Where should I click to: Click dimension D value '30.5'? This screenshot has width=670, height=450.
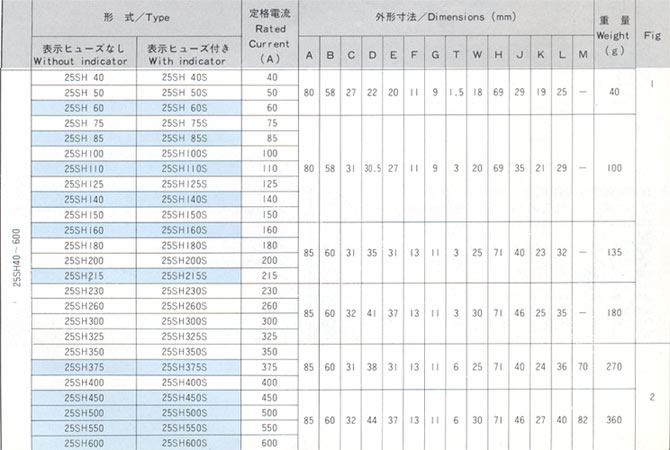point(372,169)
